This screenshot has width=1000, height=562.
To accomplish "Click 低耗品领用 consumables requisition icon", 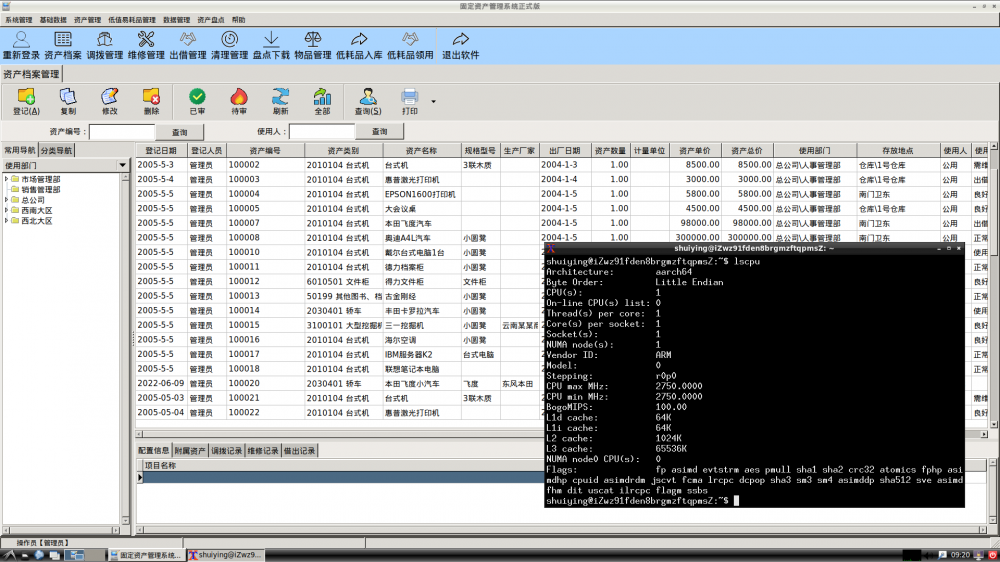I will click(410, 45).
